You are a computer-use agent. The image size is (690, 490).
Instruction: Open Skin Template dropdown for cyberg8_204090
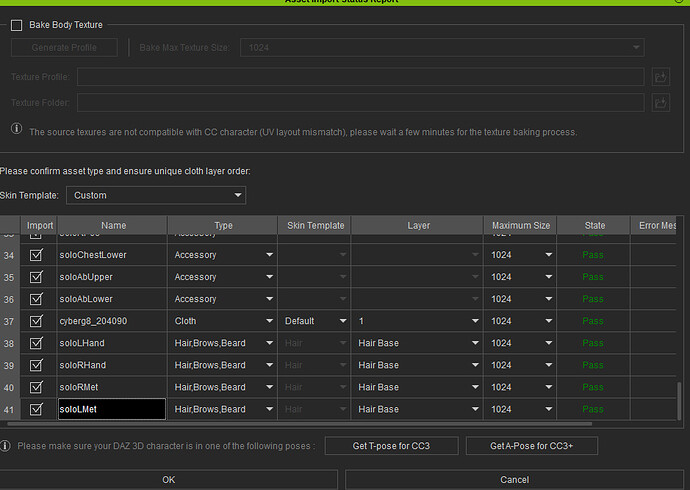(x=313, y=321)
